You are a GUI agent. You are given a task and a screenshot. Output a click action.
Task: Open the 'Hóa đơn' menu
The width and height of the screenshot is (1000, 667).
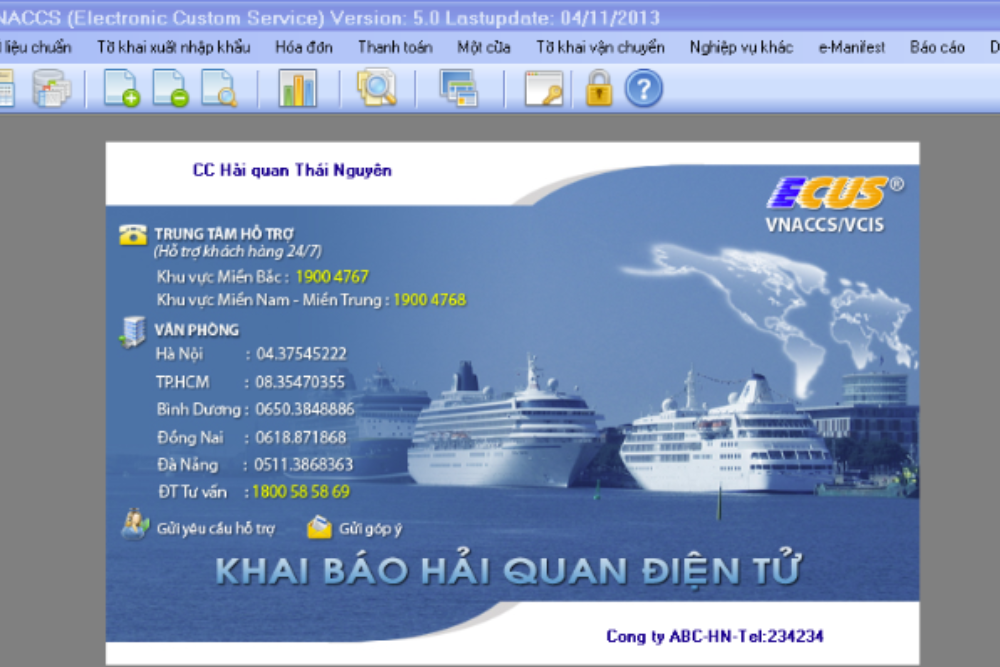pyautogui.click(x=303, y=47)
